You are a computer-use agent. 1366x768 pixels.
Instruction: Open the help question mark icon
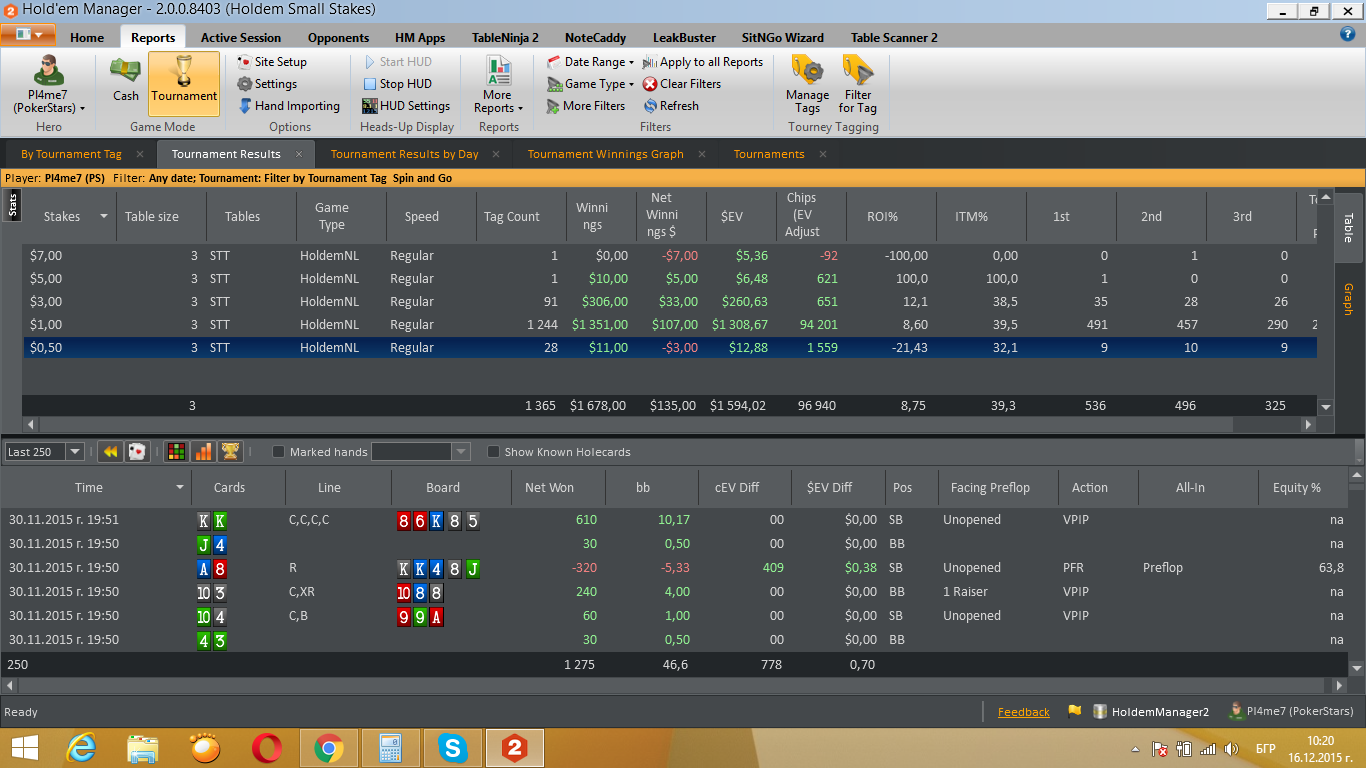tap(1347, 34)
